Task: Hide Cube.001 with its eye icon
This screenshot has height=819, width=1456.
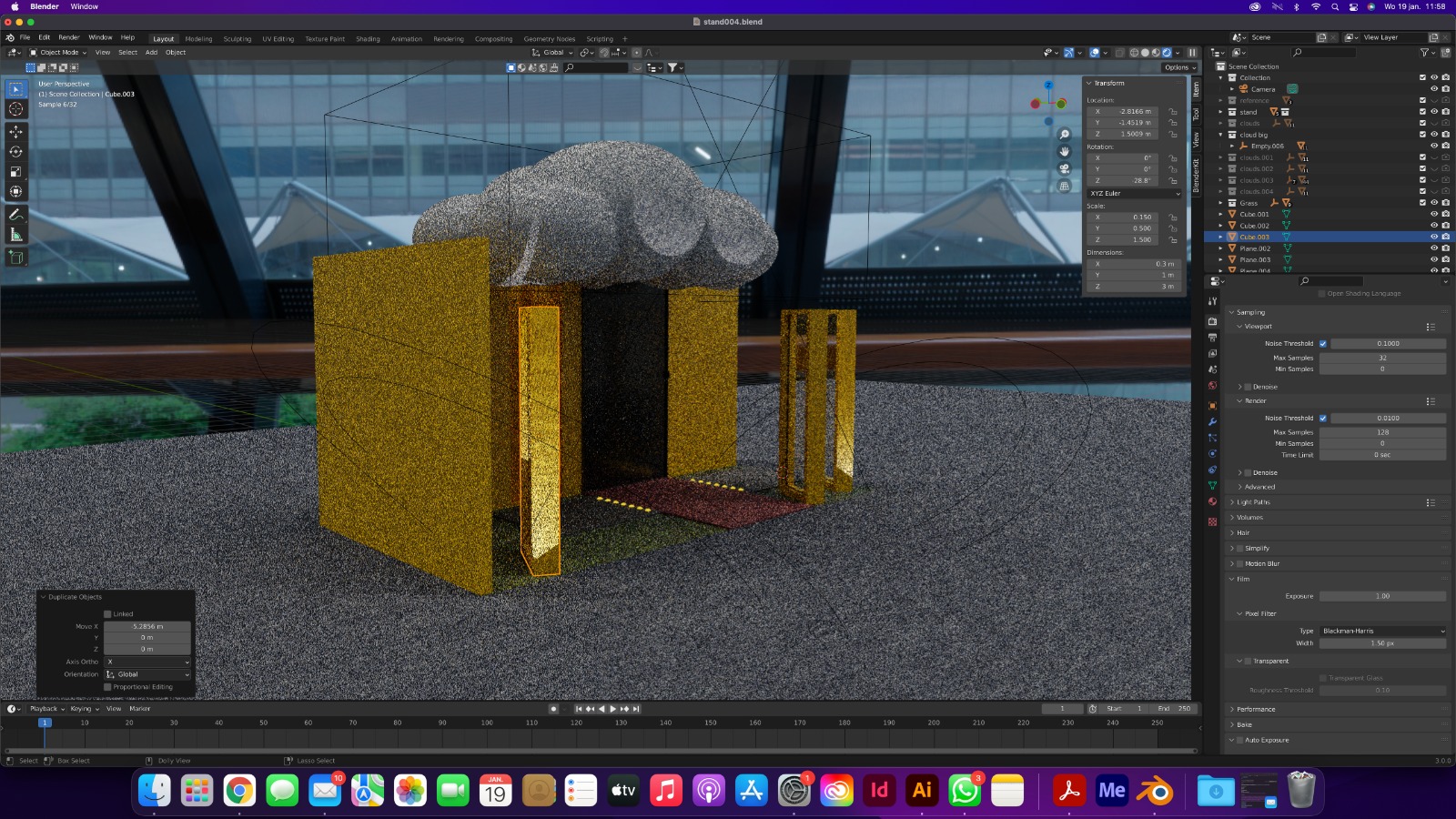Action: coord(1433,215)
